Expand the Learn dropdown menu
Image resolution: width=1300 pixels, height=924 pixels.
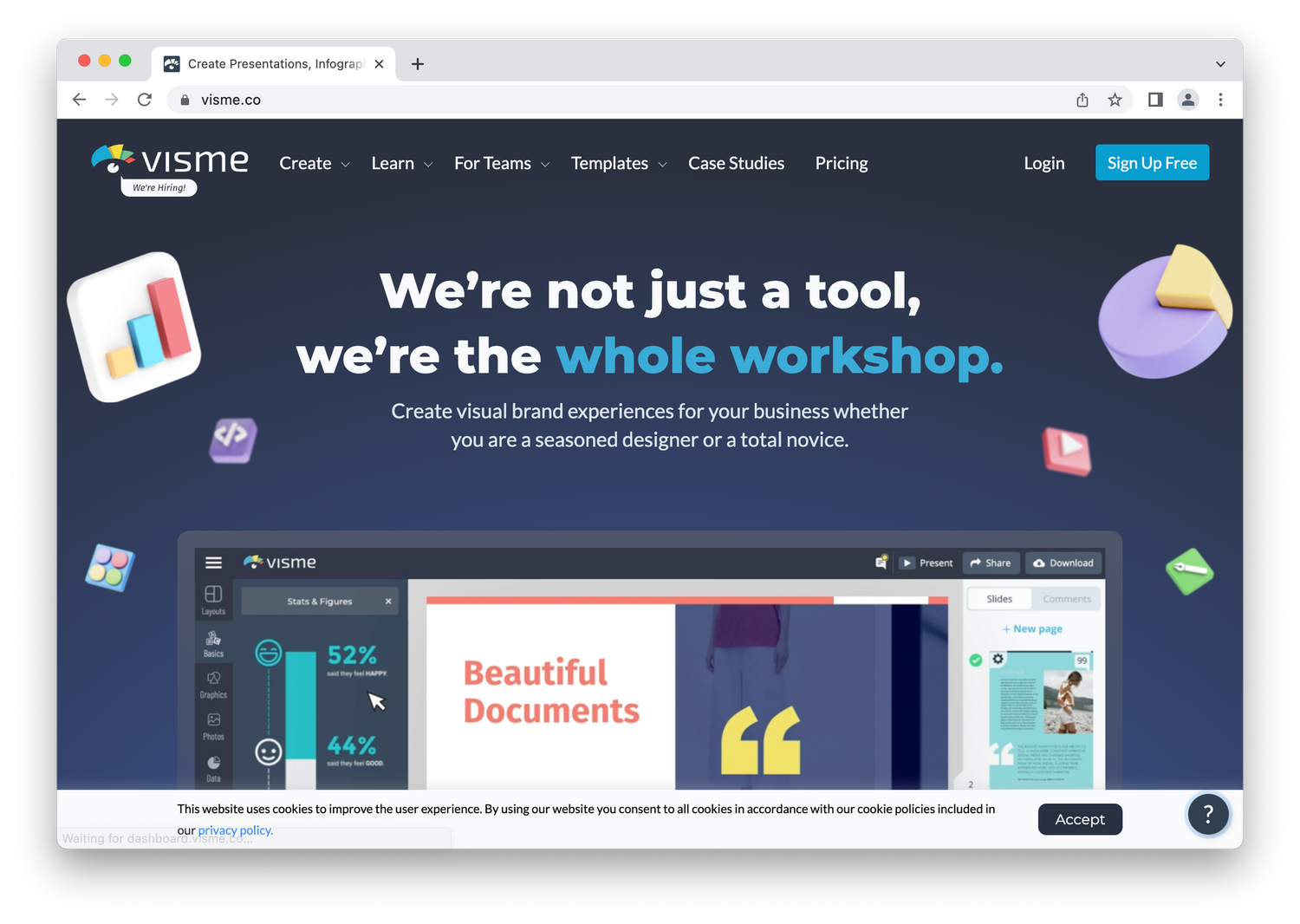(401, 164)
